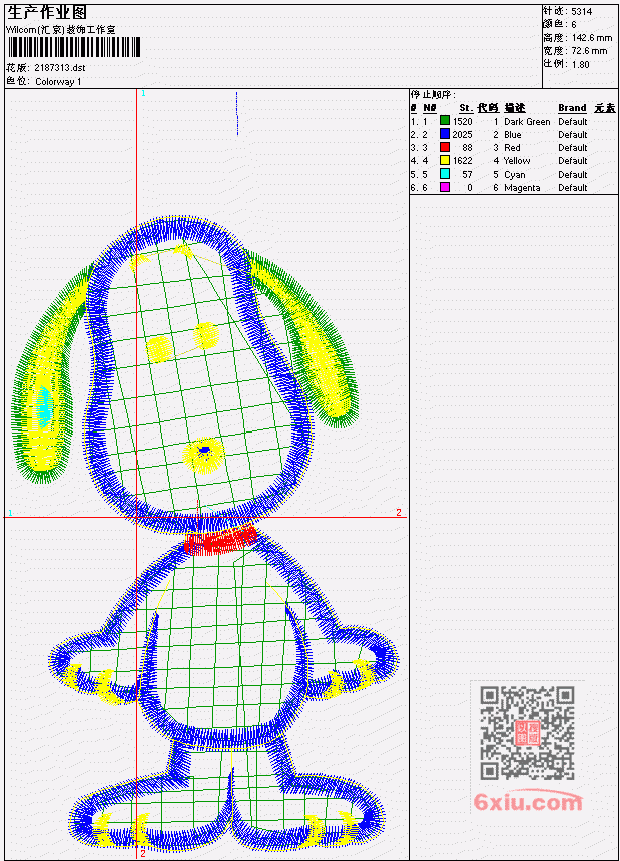Click red axis marker '2' at right
The image size is (620, 861).
click(399, 512)
